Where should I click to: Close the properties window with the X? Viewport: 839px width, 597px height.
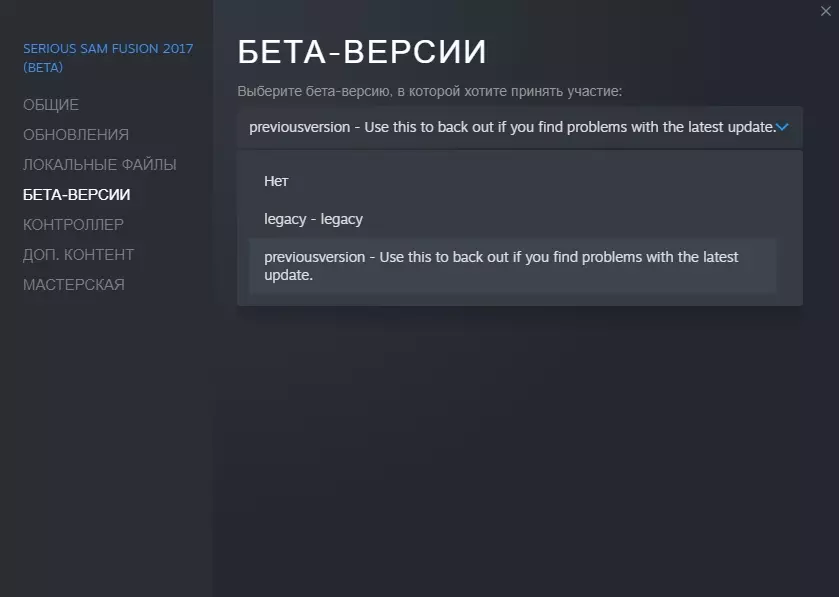coord(824,10)
